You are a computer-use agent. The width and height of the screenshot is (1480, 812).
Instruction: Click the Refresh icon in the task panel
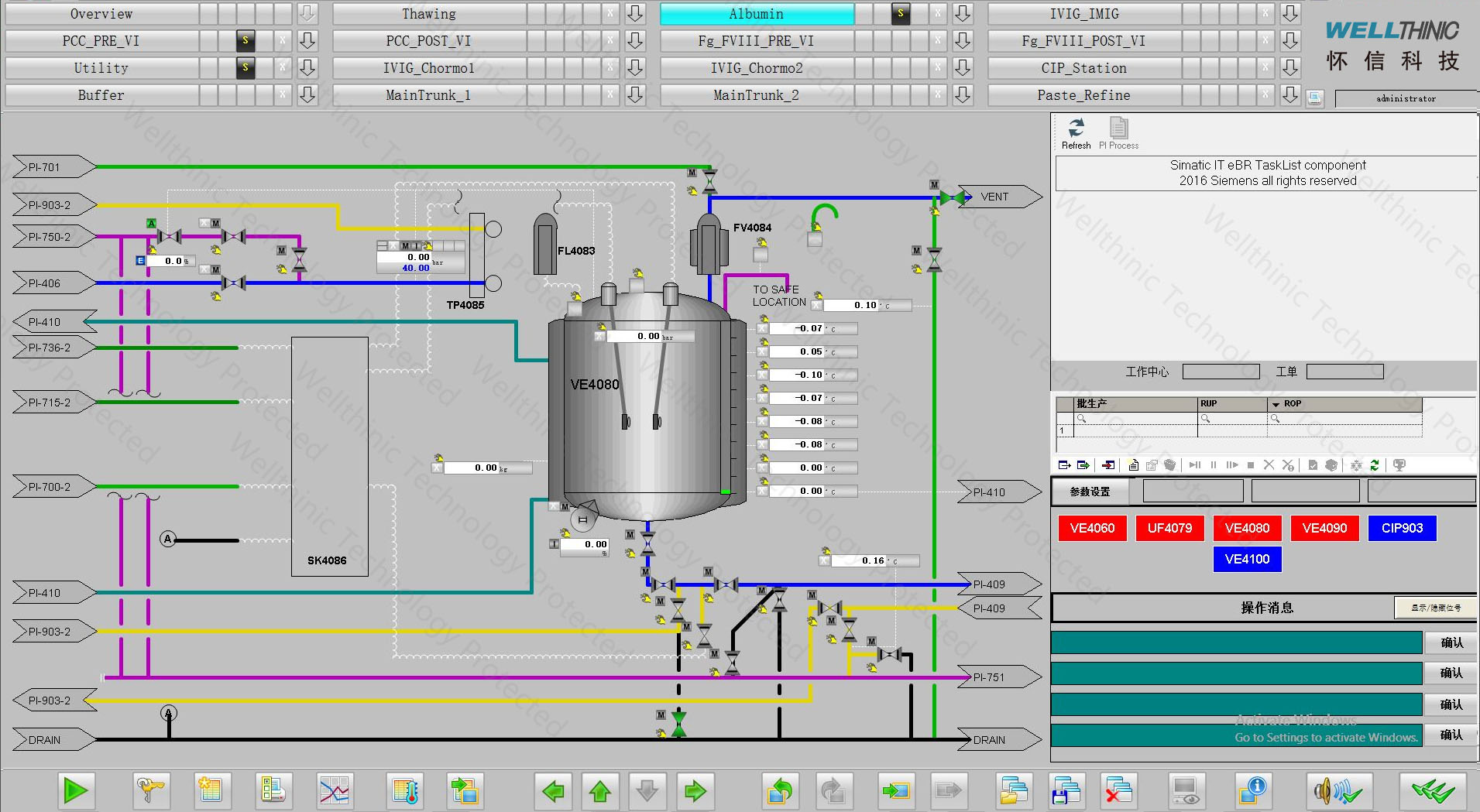(1076, 128)
